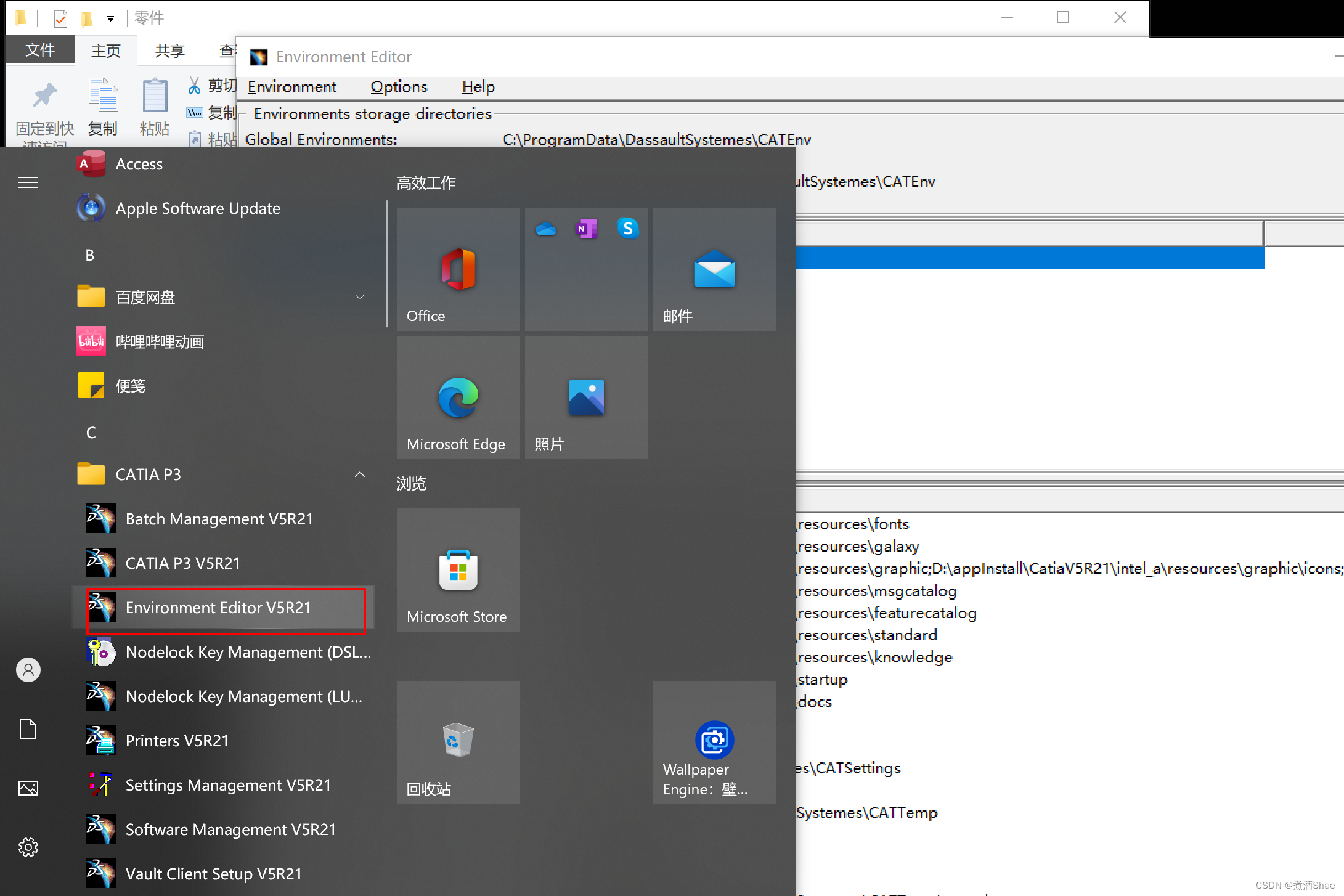Image resolution: width=1344 pixels, height=896 pixels.
Task: Open the Environment menu
Action: (x=291, y=87)
